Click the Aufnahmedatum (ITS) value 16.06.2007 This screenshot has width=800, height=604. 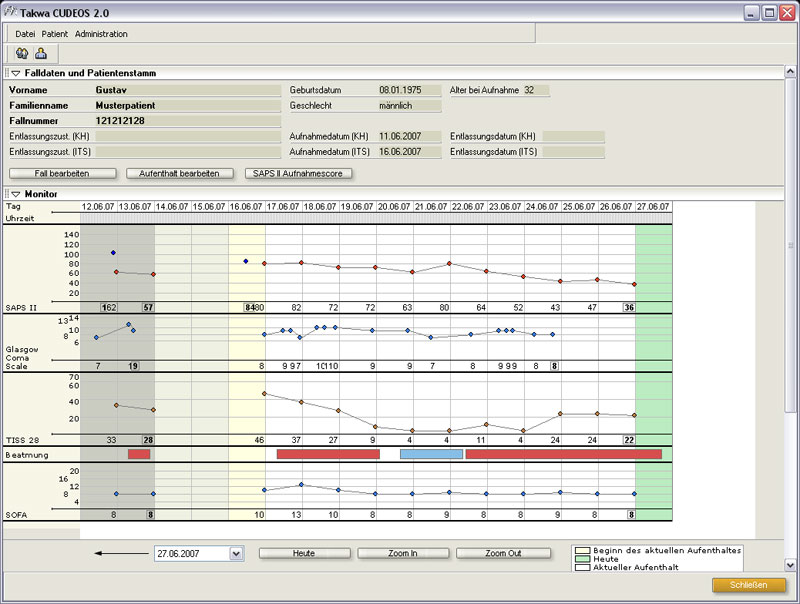[409, 152]
